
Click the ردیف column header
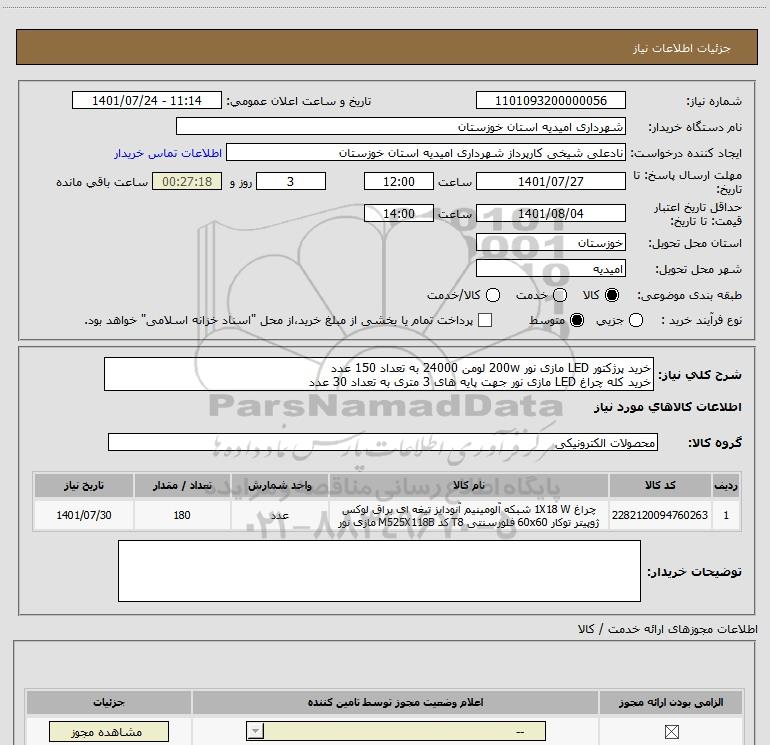pos(726,485)
